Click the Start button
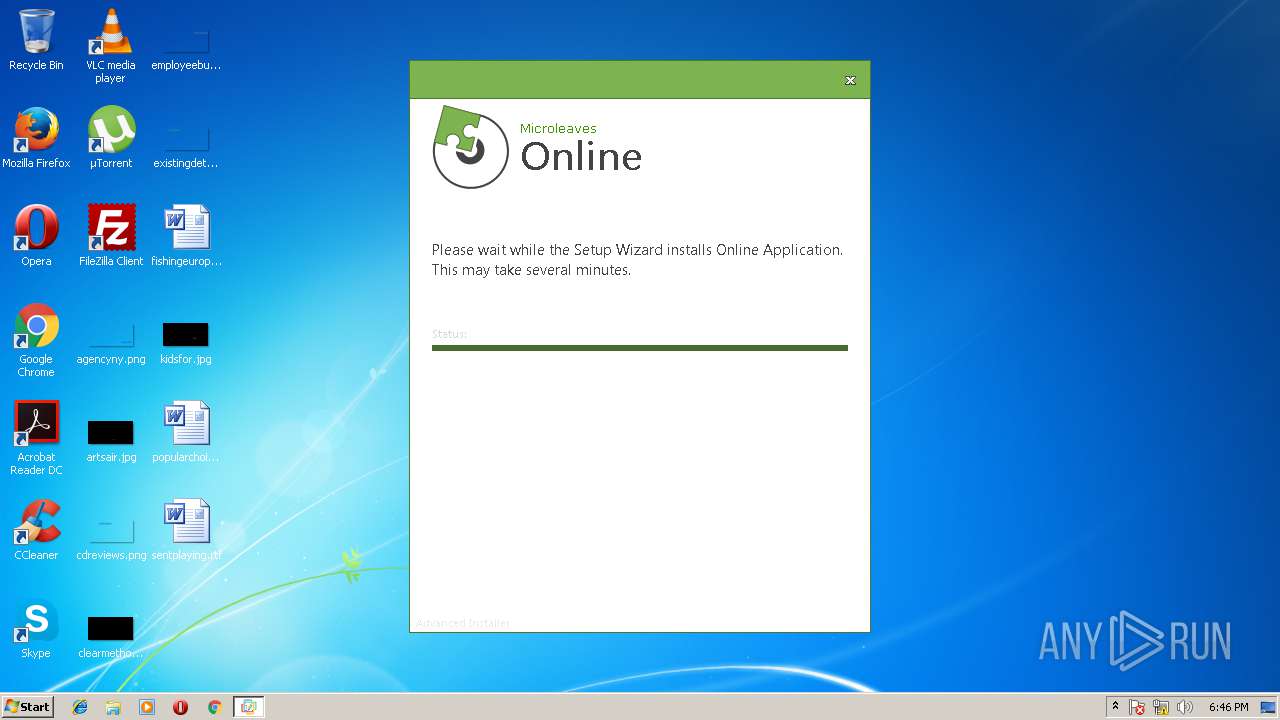 (x=27, y=707)
